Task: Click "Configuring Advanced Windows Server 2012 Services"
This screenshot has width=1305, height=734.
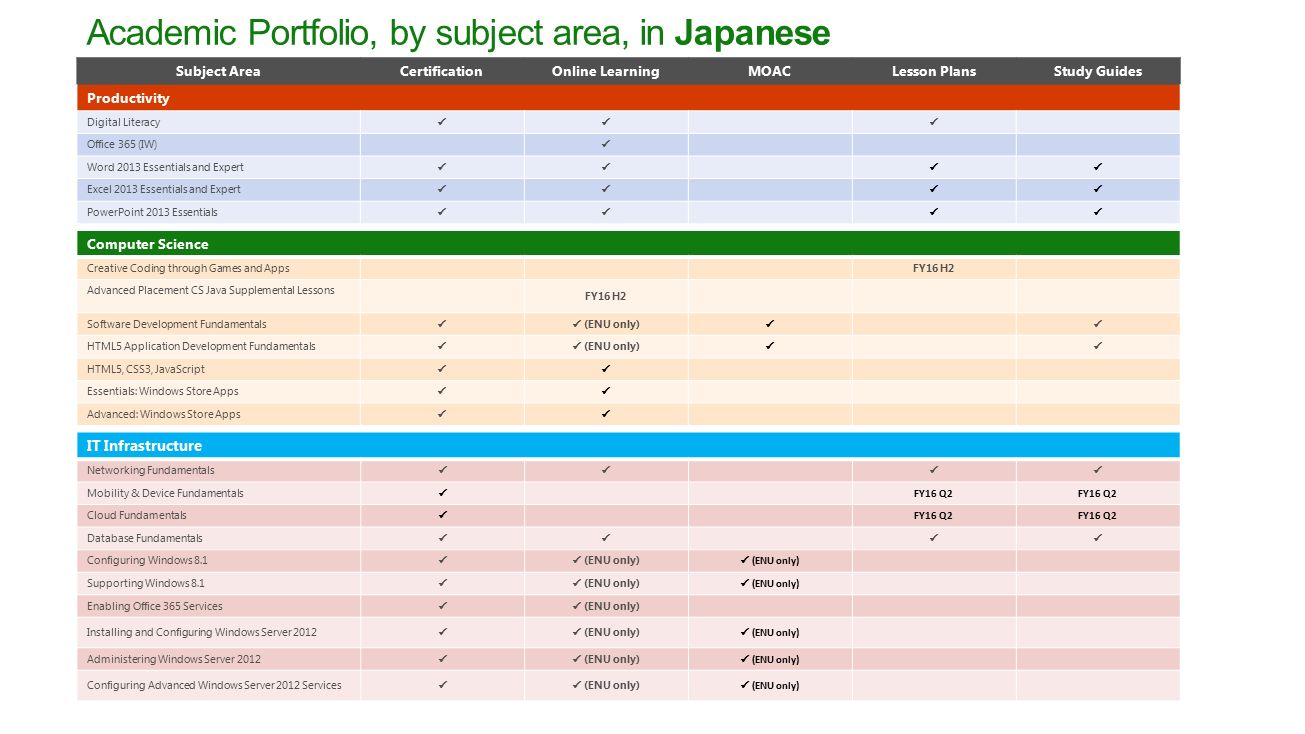Action: tap(214, 685)
